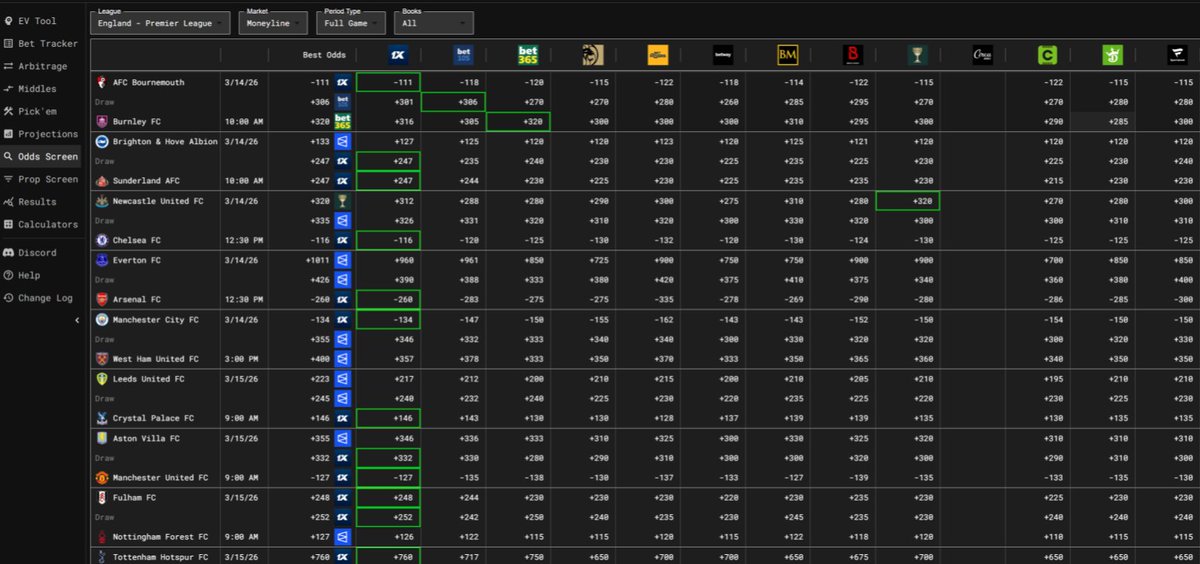Click the Fulham FC team crest

pos(101,497)
